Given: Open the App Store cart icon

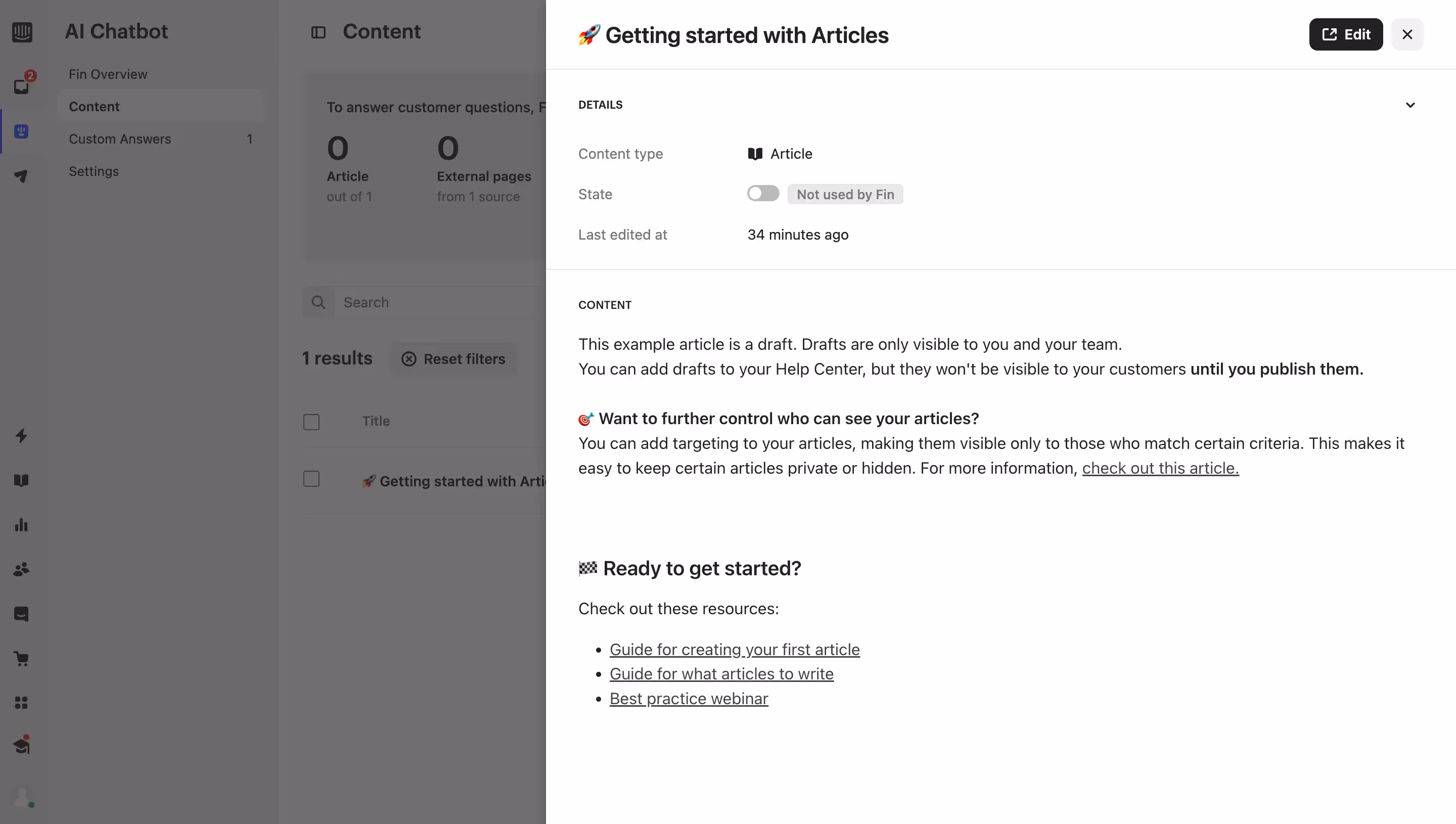Looking at the screenshot, I should [22, 658].
